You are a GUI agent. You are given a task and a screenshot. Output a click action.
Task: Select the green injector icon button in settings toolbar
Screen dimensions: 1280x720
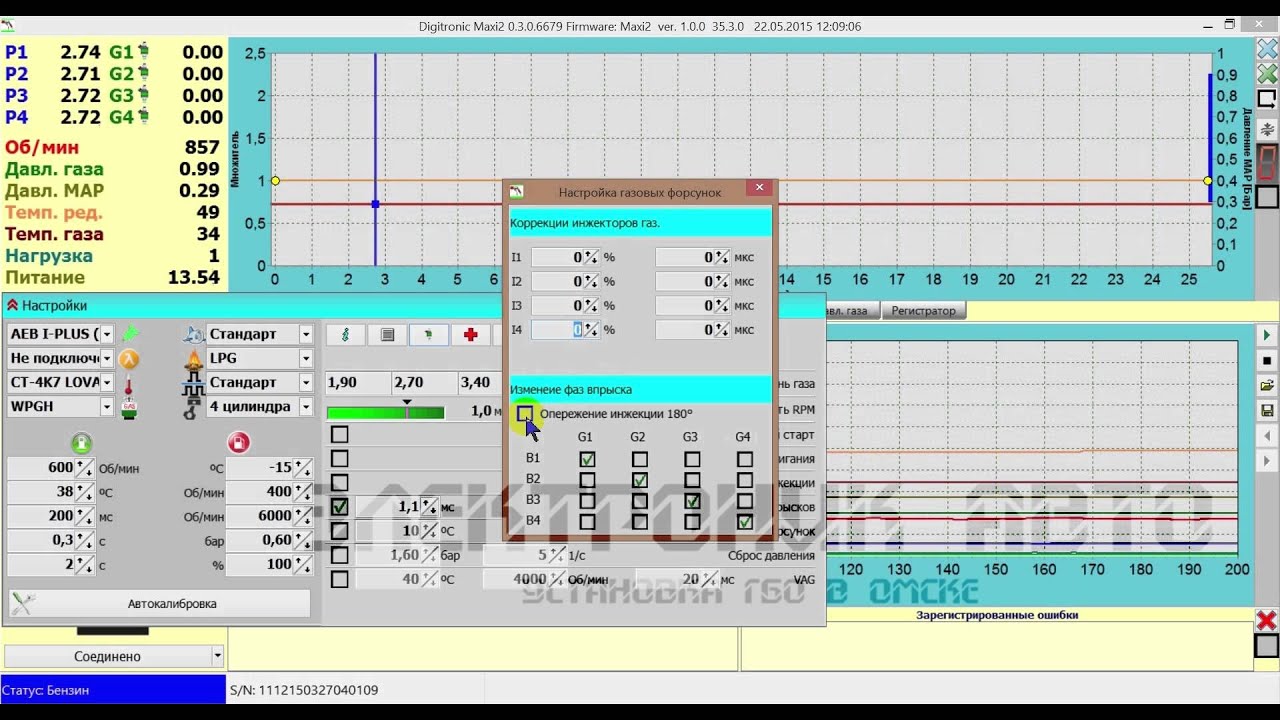click(429, 335)
